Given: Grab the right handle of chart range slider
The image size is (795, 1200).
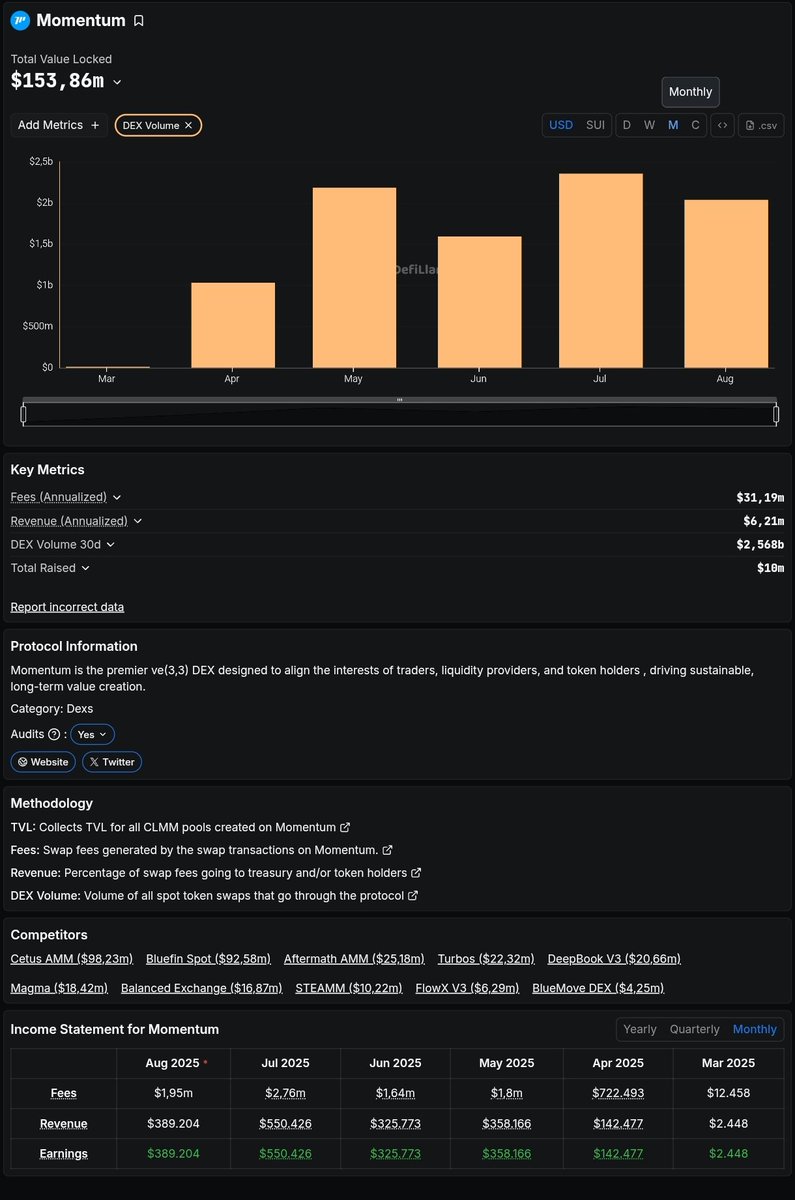Looking at the screenshot, I should tap(776, 413).
